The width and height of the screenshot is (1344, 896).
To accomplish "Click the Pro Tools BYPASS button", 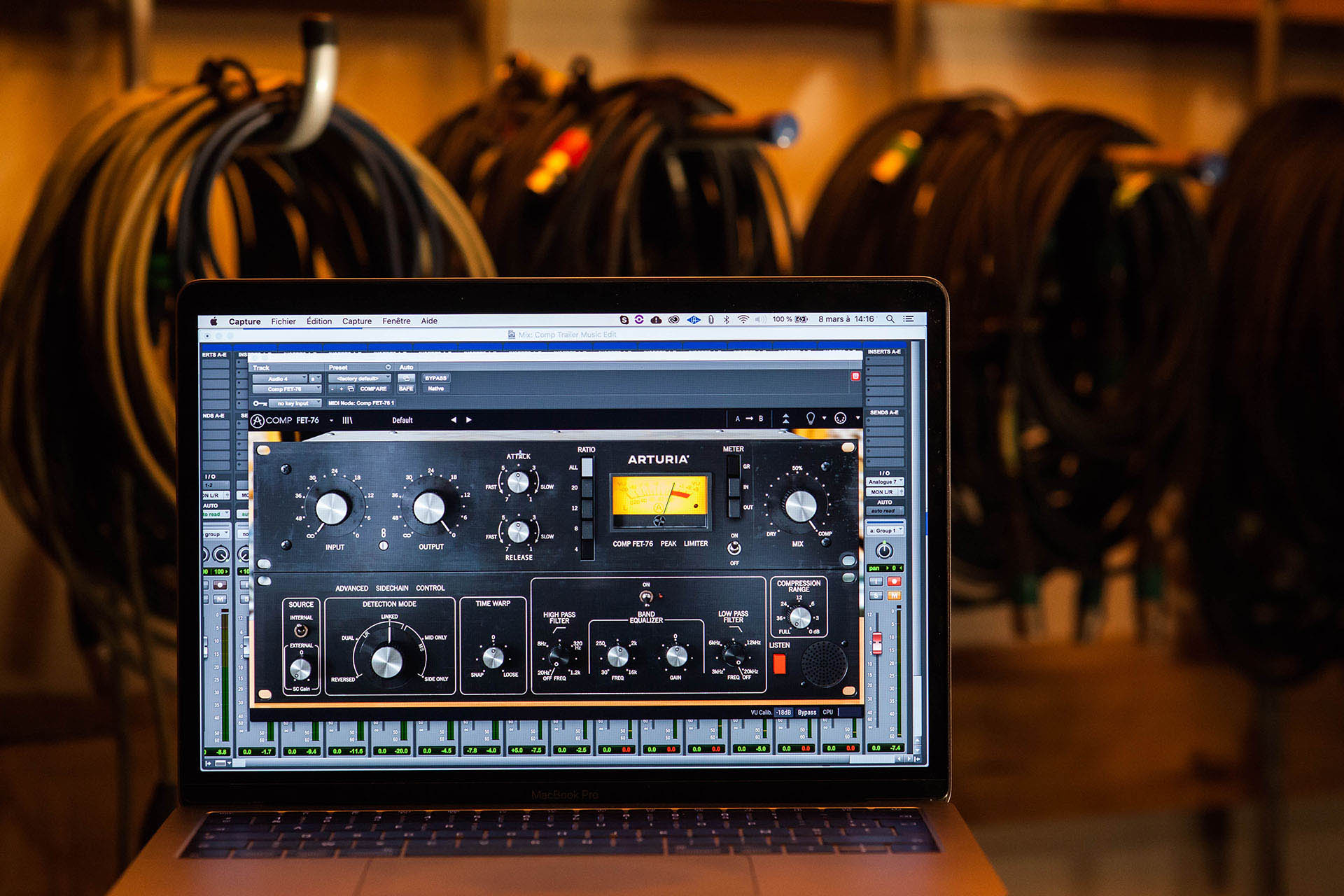I will tap(435, 378).
